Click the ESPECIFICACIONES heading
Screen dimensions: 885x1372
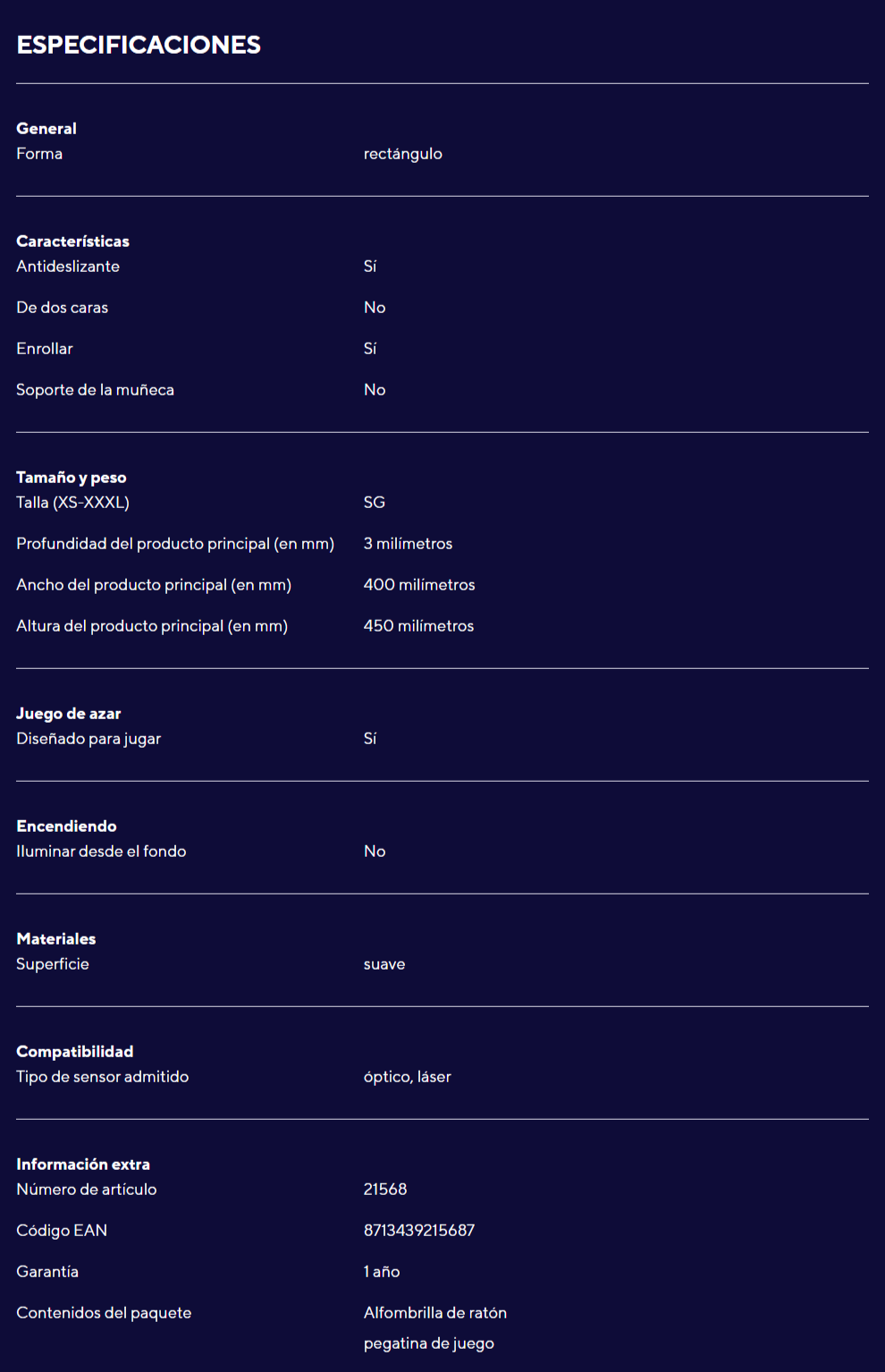click(x=139, y=45)
